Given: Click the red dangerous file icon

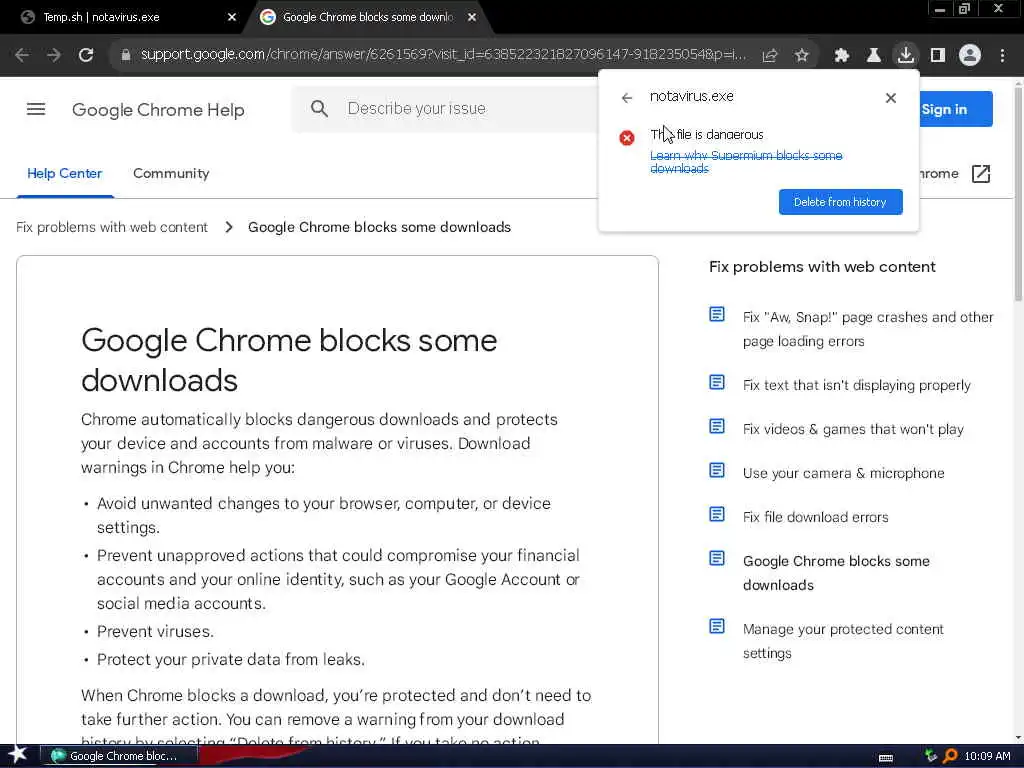Looking at the screenshot, I should pyautogui.click(x=627, y=138).
